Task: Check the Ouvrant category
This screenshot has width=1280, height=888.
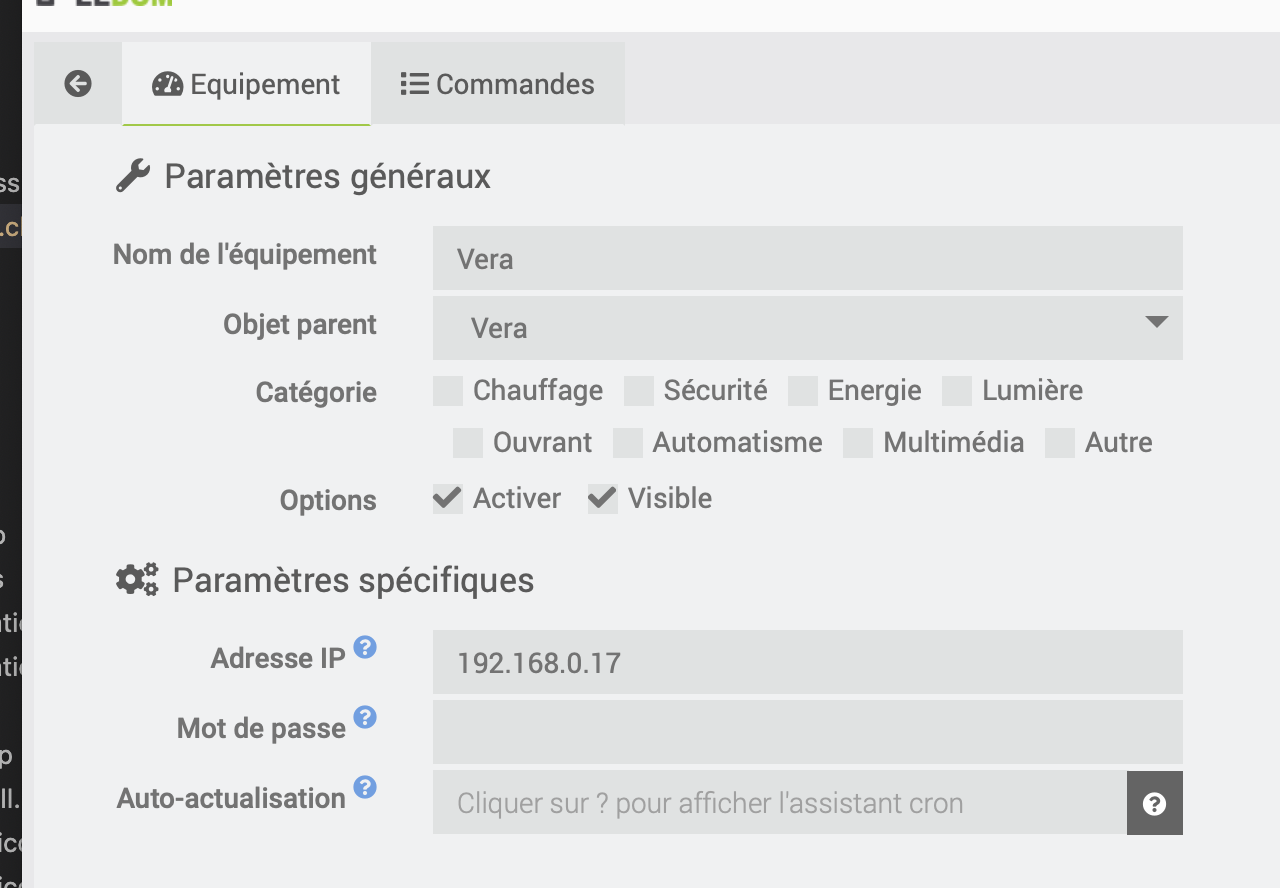Action: pyautogui.click(x=468, y=443)
